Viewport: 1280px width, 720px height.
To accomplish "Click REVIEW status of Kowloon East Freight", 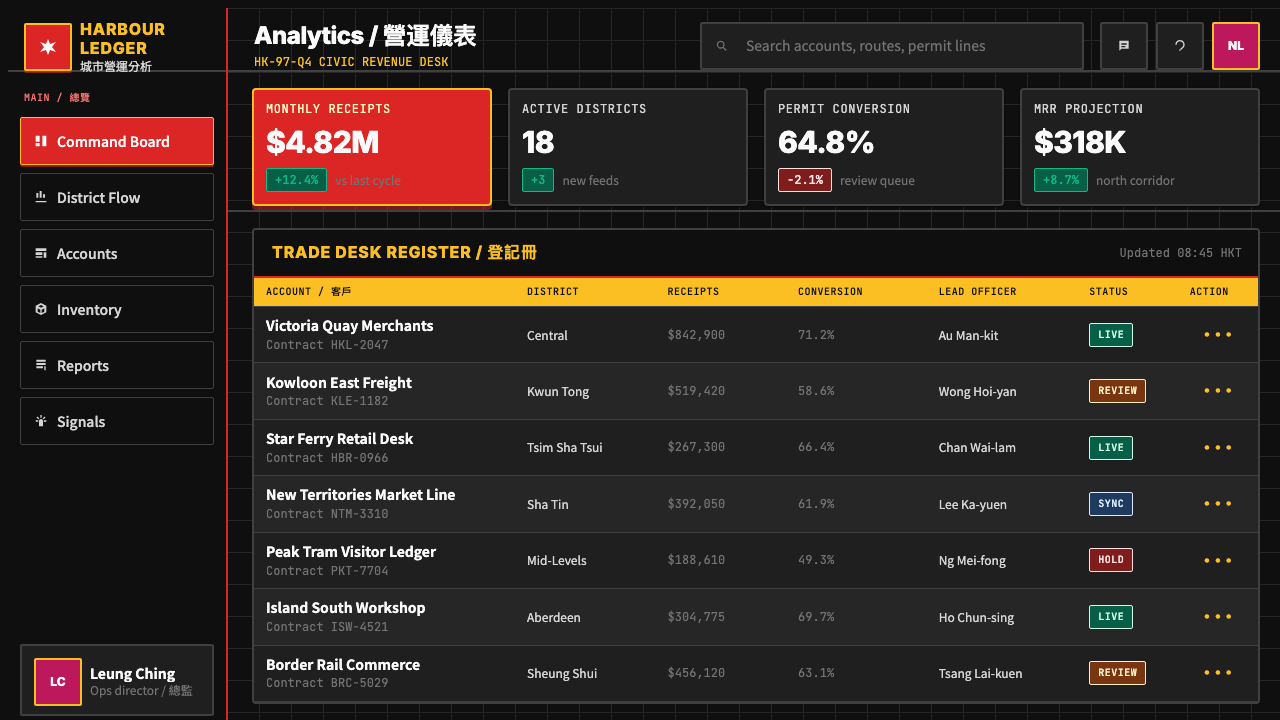I will [1117, 391].
